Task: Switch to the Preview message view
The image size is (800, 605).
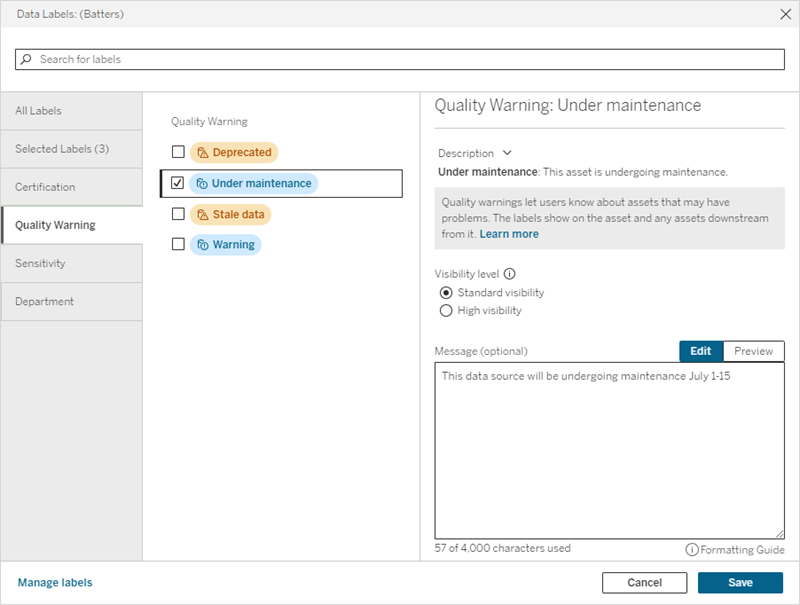Action: pyautogui.click(x=756, y=351)
